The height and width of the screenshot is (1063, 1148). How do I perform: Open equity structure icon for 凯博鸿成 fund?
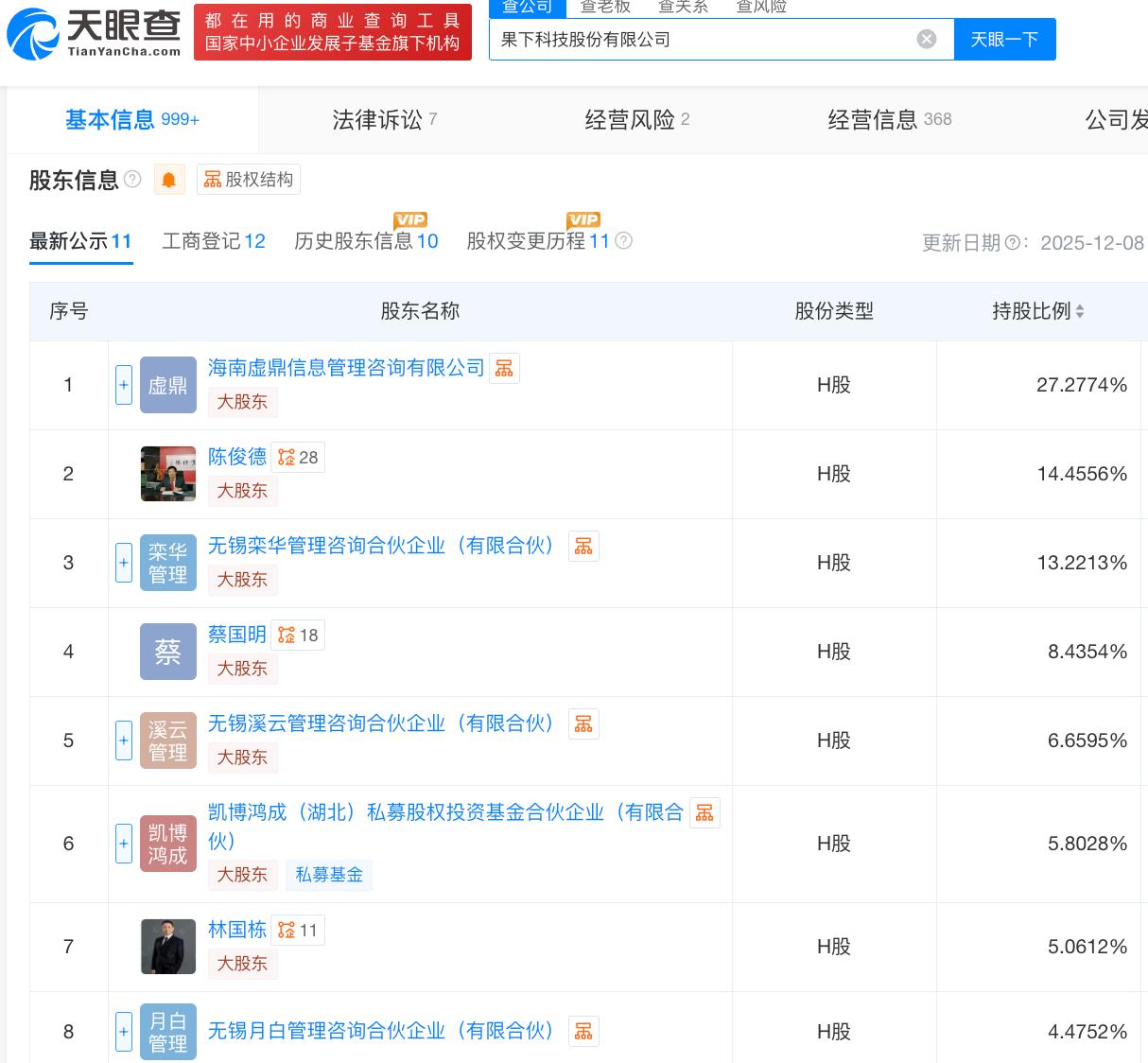pyautogui.click(x=704, y=813)
